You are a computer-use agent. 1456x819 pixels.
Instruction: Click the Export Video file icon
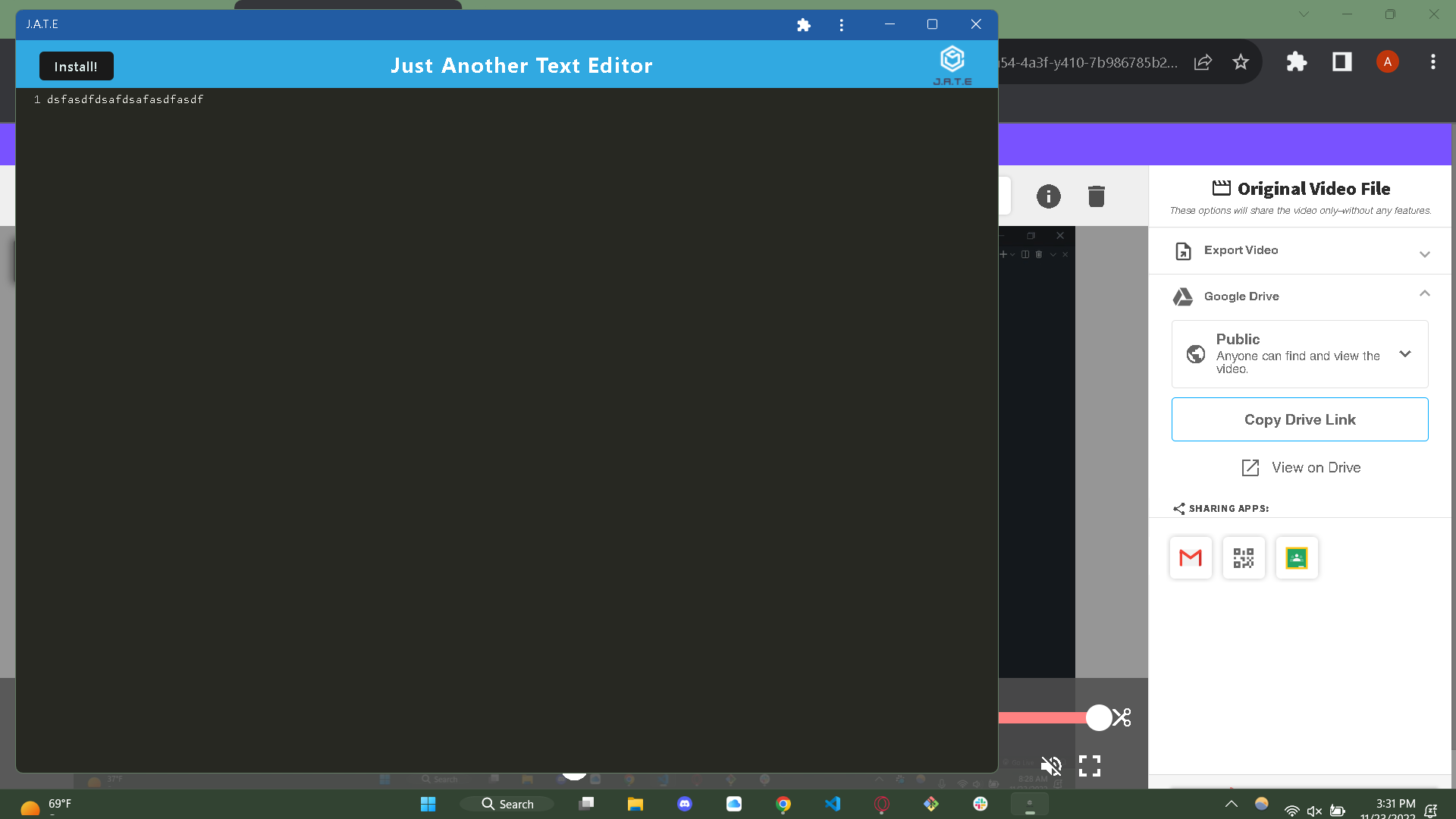tap(1183, 251)
